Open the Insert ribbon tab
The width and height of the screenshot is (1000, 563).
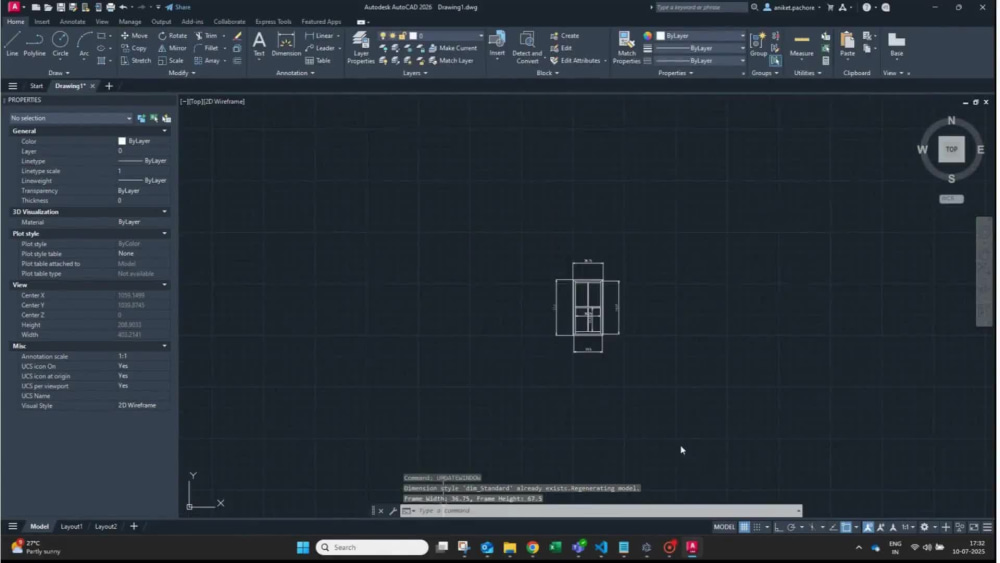42,22
